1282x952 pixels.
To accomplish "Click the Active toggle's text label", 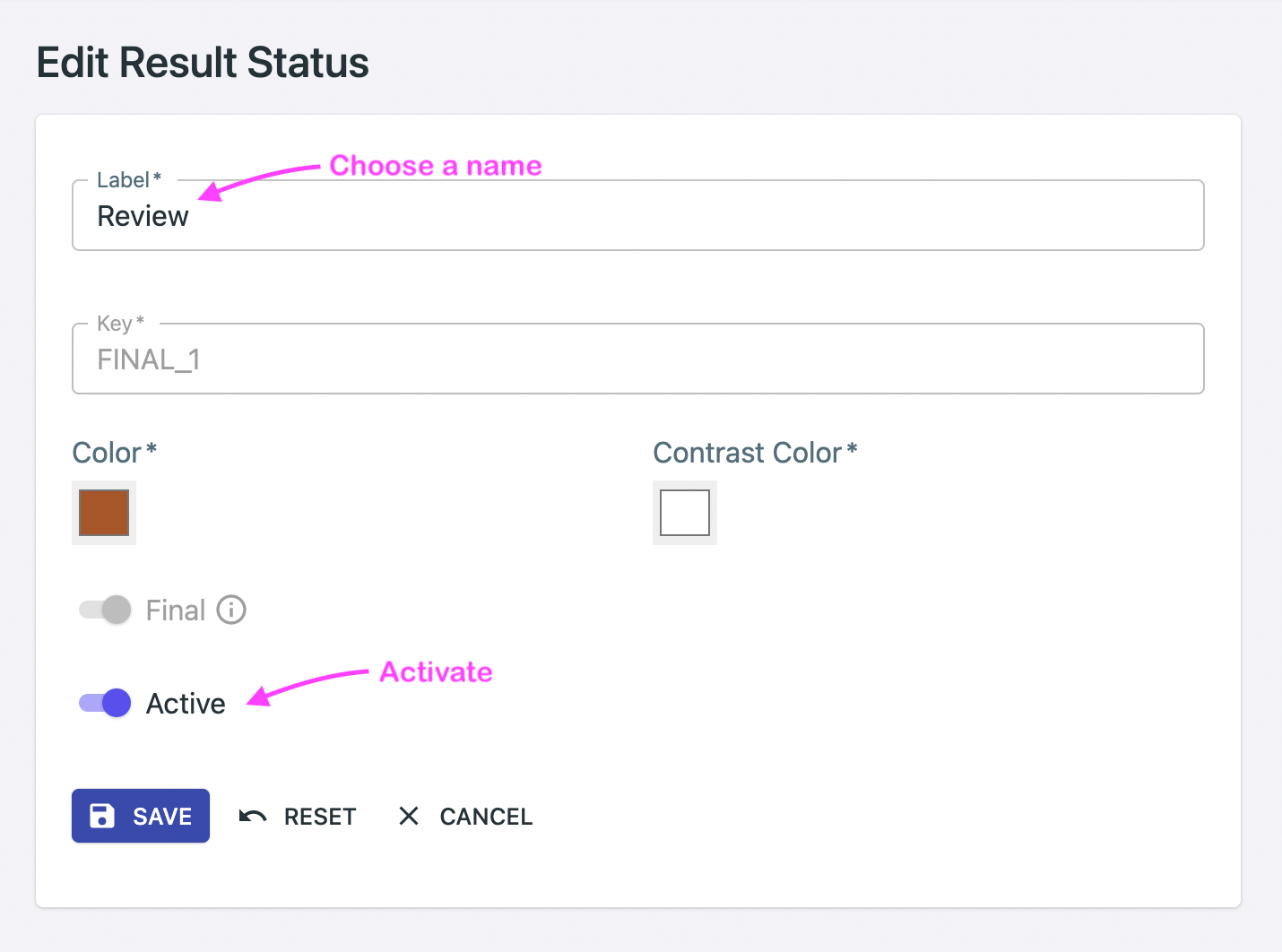I will [186, 704].
